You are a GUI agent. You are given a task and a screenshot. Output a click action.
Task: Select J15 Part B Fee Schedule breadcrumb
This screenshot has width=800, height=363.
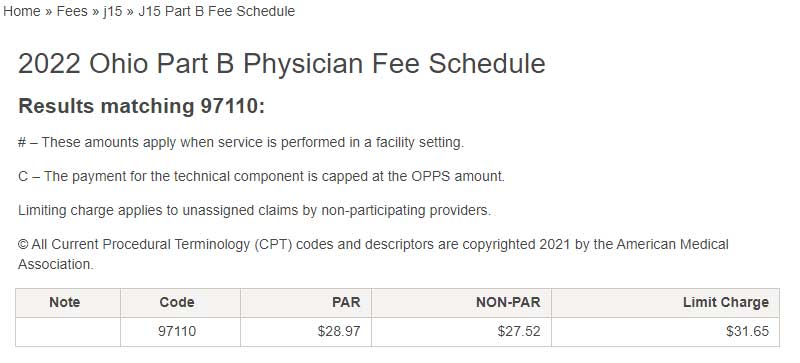(x=216, y=11)
